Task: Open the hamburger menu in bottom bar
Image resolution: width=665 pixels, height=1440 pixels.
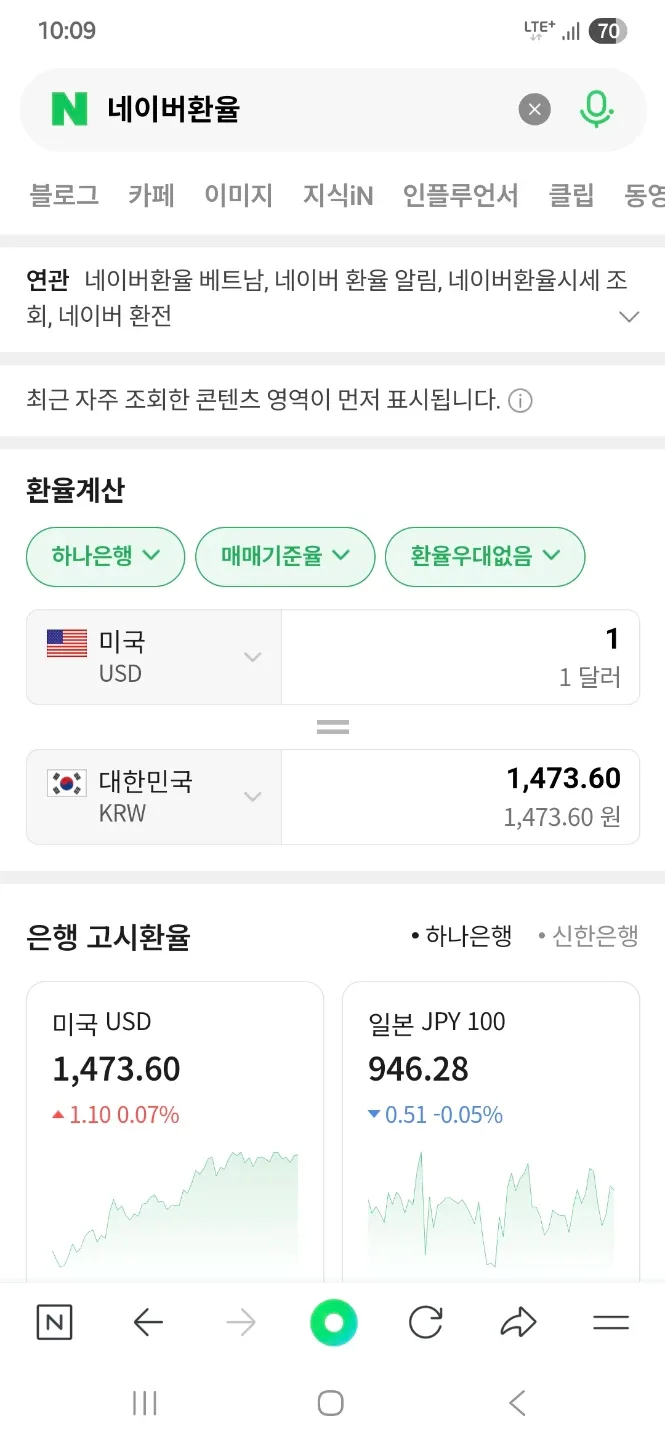Action: [610, 1323]
